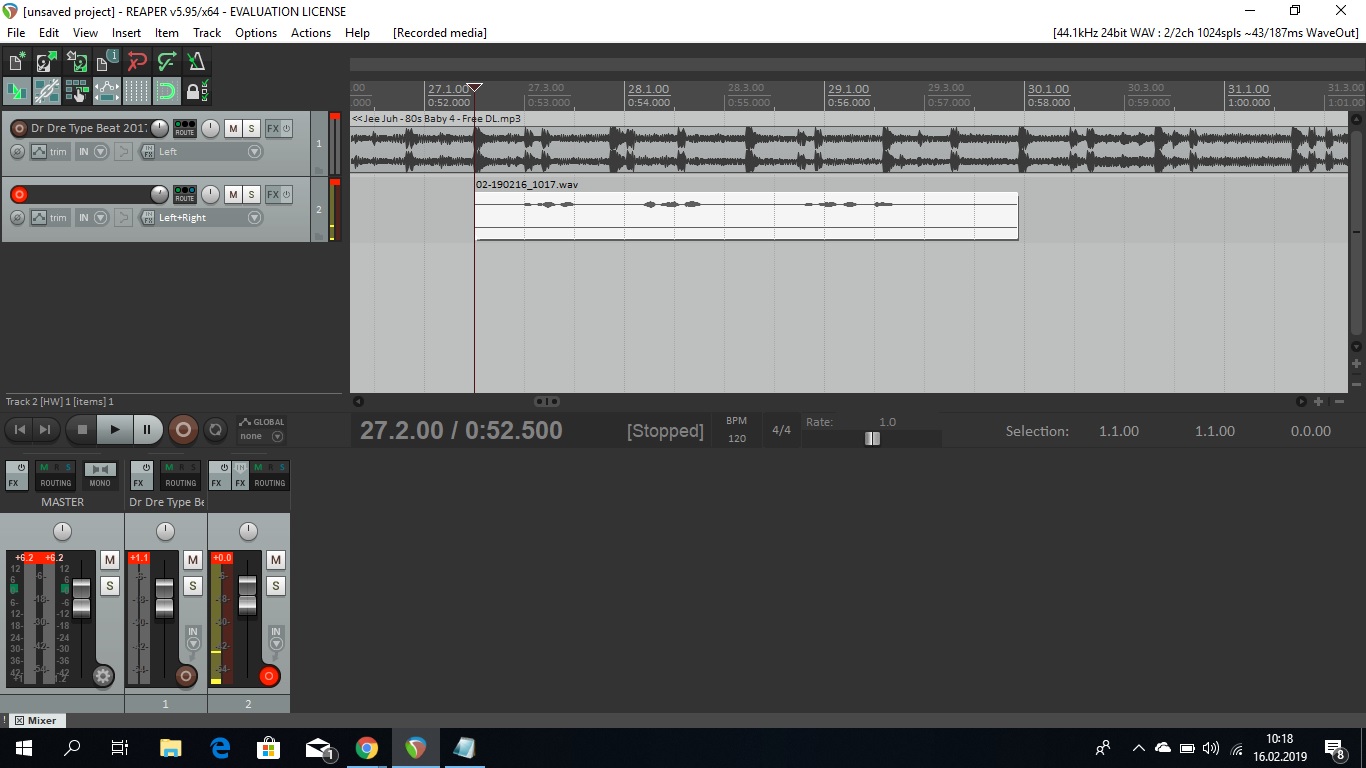This screenshot has height=768, width=1366.
Task: Toggle the snap magnet icon
Action: click(167, 92)
